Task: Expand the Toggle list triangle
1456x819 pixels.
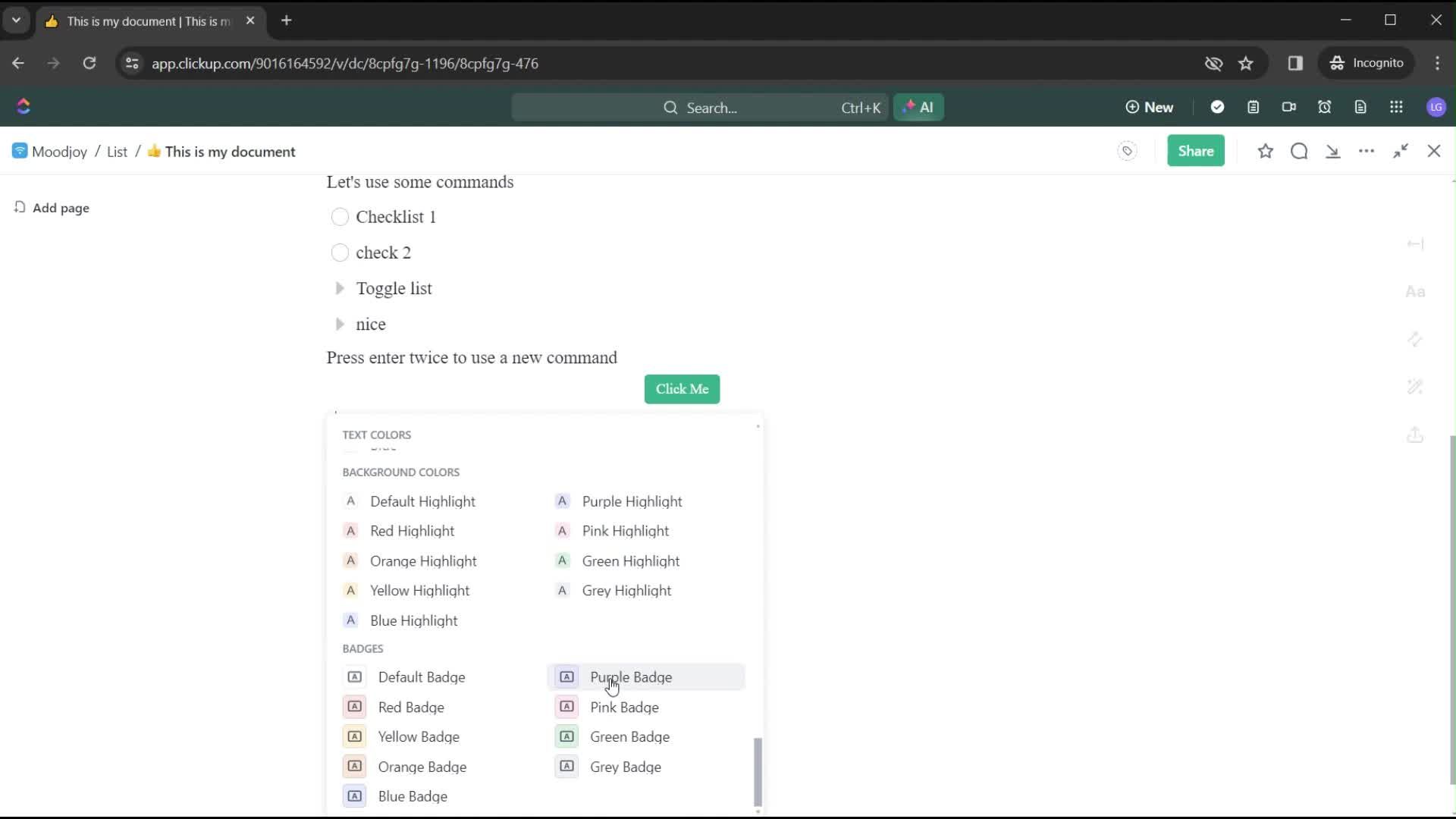Action: [x=340, y=288]
